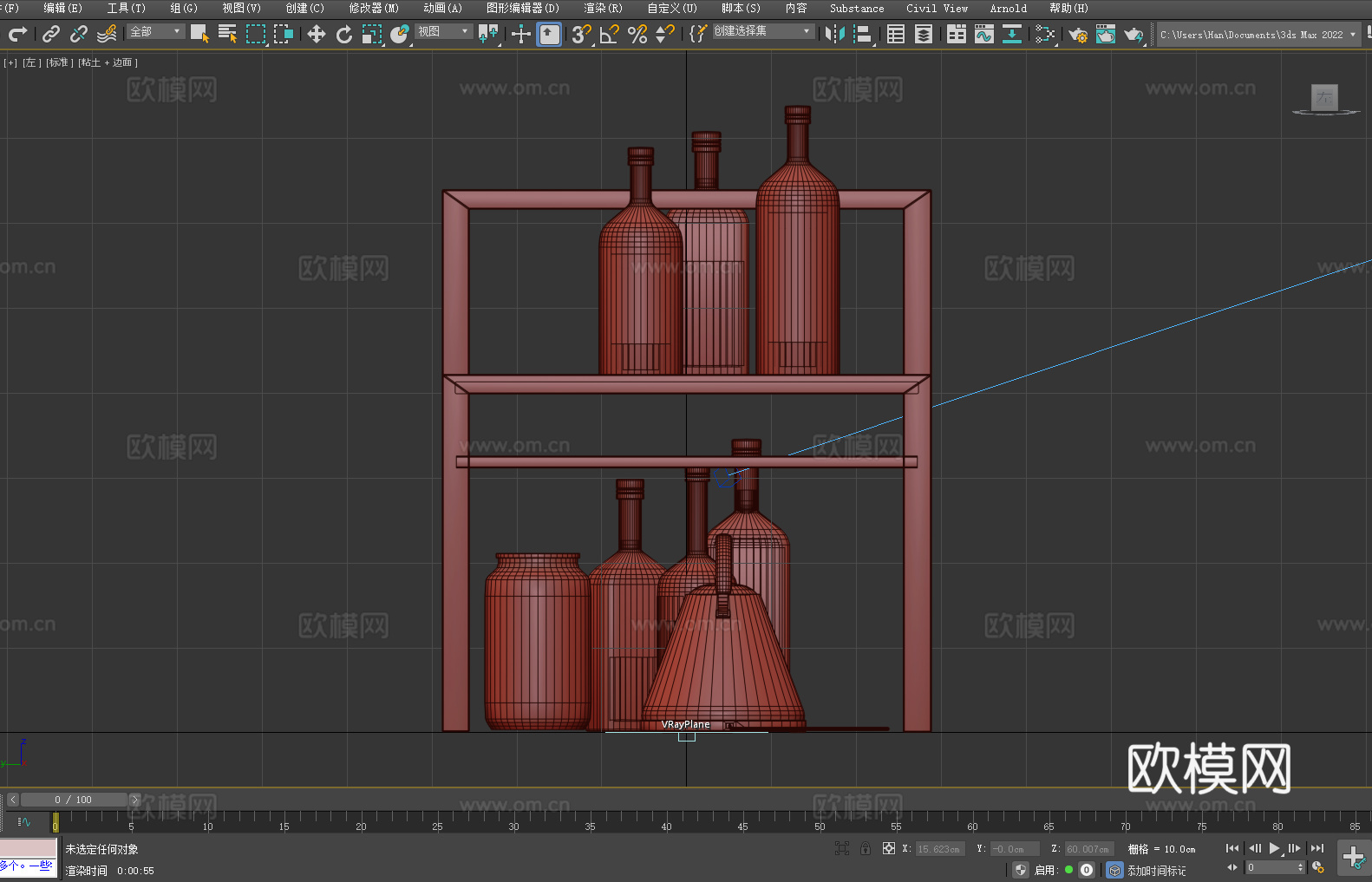Toggle Layer Explorer icon

924,34
